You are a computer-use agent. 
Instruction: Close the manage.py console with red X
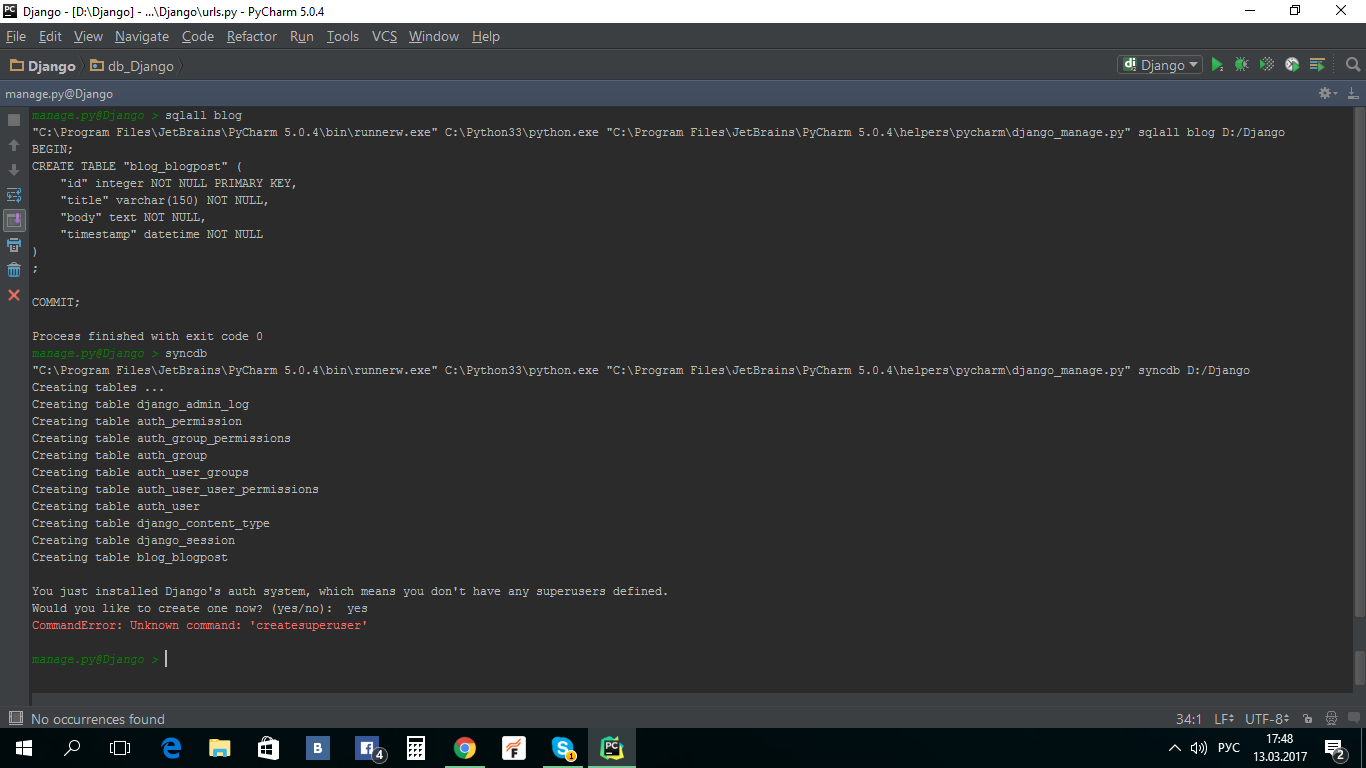(14, 295)
